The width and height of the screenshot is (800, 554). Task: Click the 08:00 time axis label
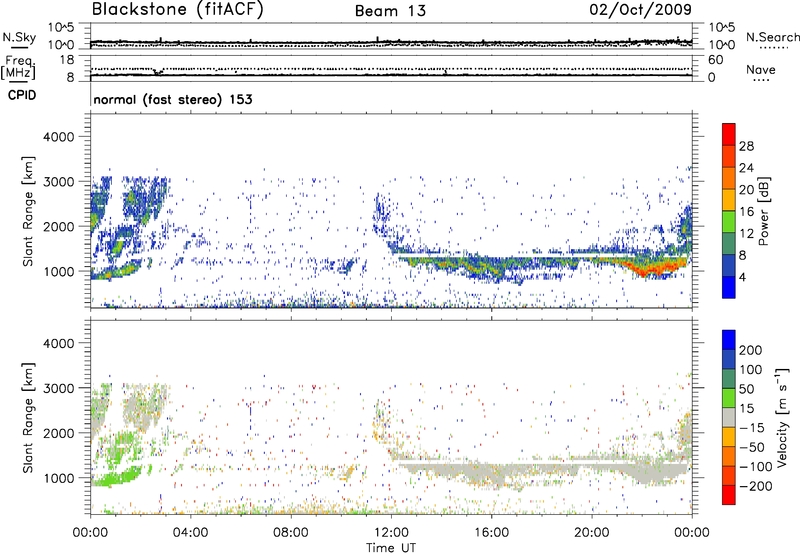(x=291, y=533)
